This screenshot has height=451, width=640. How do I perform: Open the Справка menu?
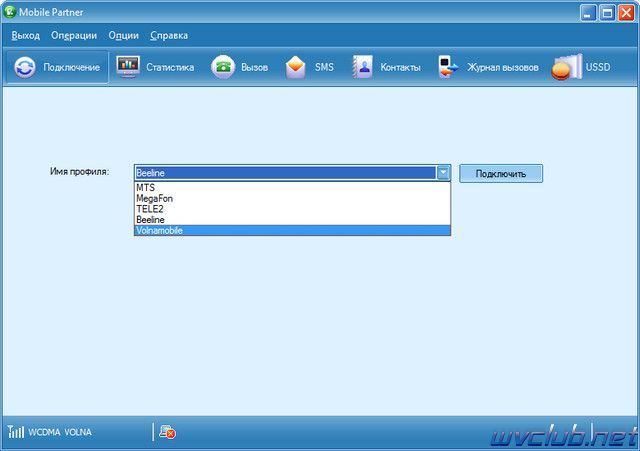[x=169, y=36]
